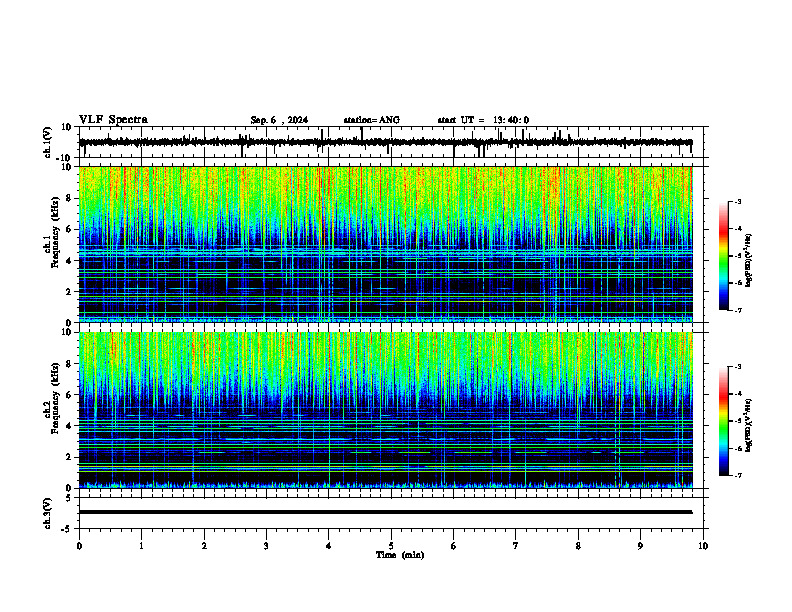Click the time axis tick label '10'
This screenshot has height=612, width=792.
coord(703,546)
